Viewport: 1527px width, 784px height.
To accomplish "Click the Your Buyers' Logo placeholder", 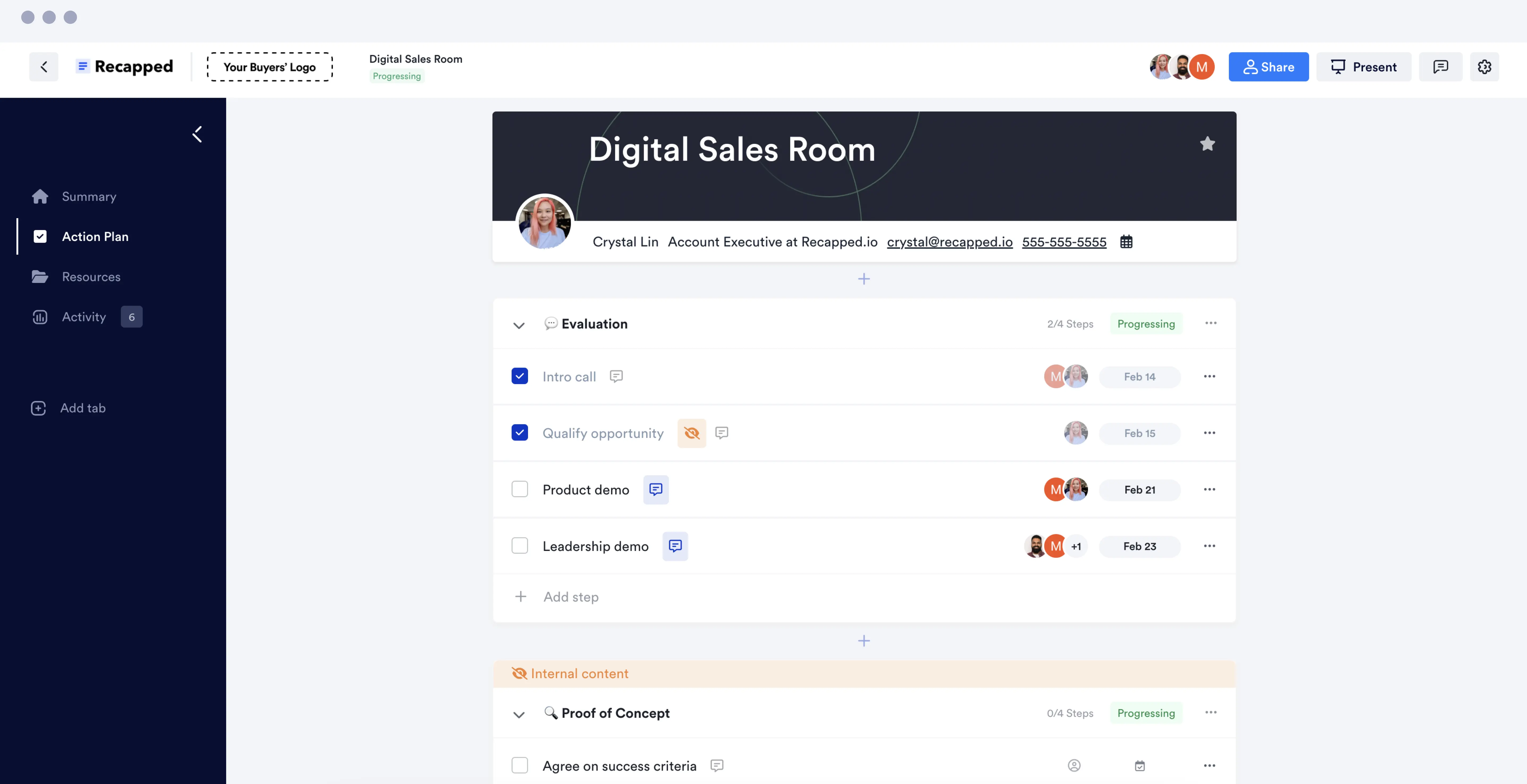I will (270, 67).
